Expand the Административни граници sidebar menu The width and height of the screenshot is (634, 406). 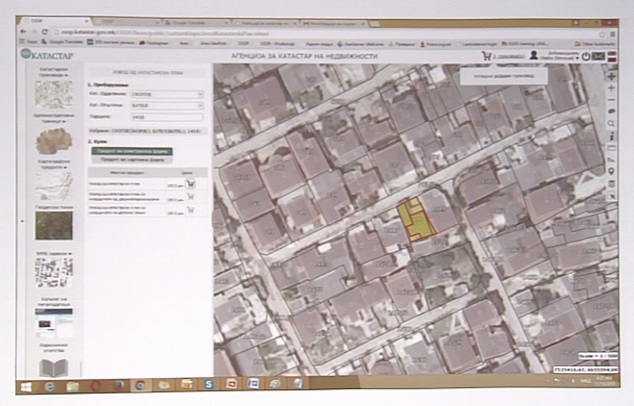[54, 118]
